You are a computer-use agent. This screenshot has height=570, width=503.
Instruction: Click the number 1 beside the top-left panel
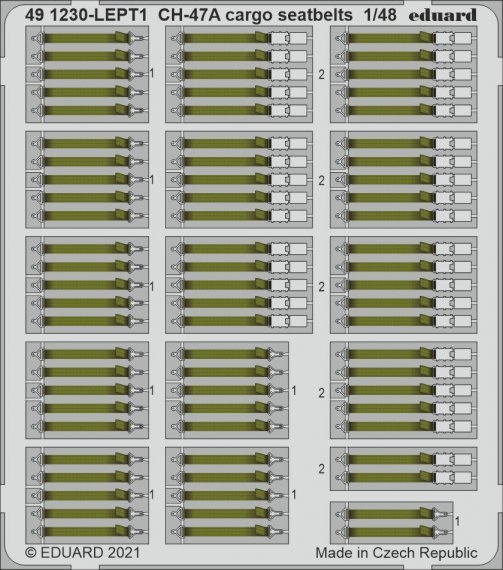pos(152,73)
